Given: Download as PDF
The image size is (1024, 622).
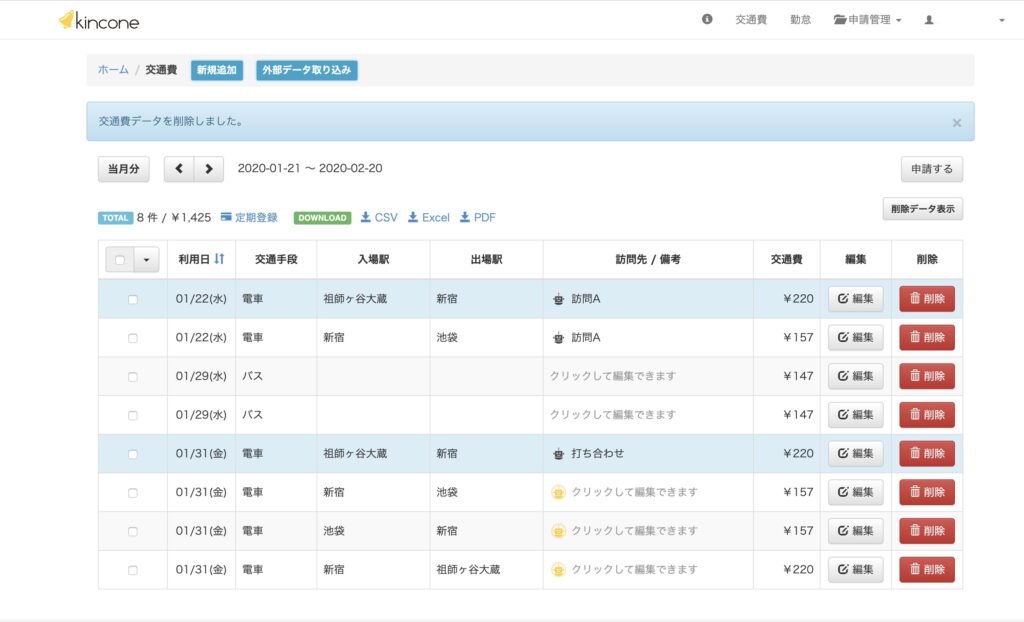Looking at the screenshot, I should point(477,218).
